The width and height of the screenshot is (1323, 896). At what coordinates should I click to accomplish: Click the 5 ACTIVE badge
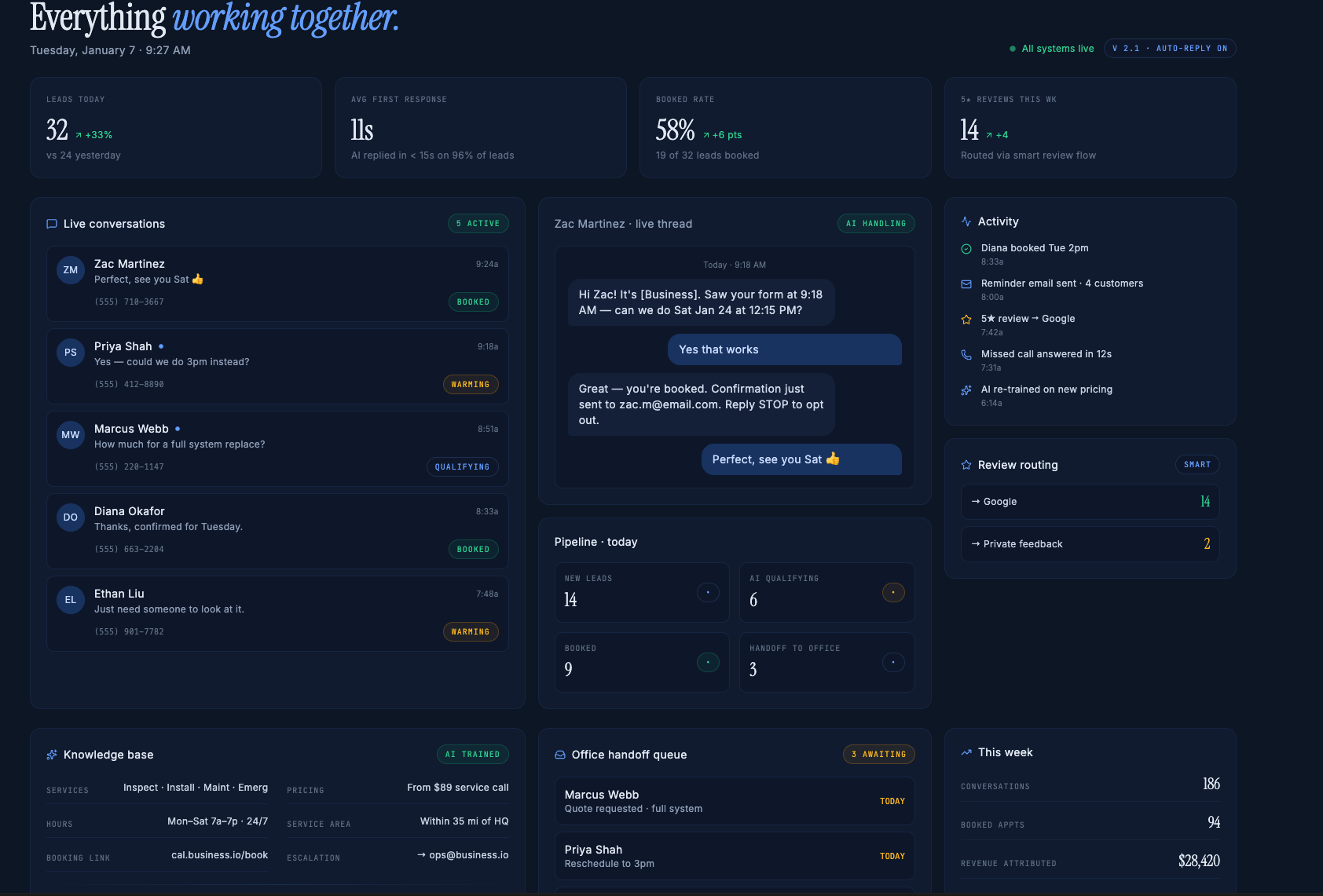point(478,224)
